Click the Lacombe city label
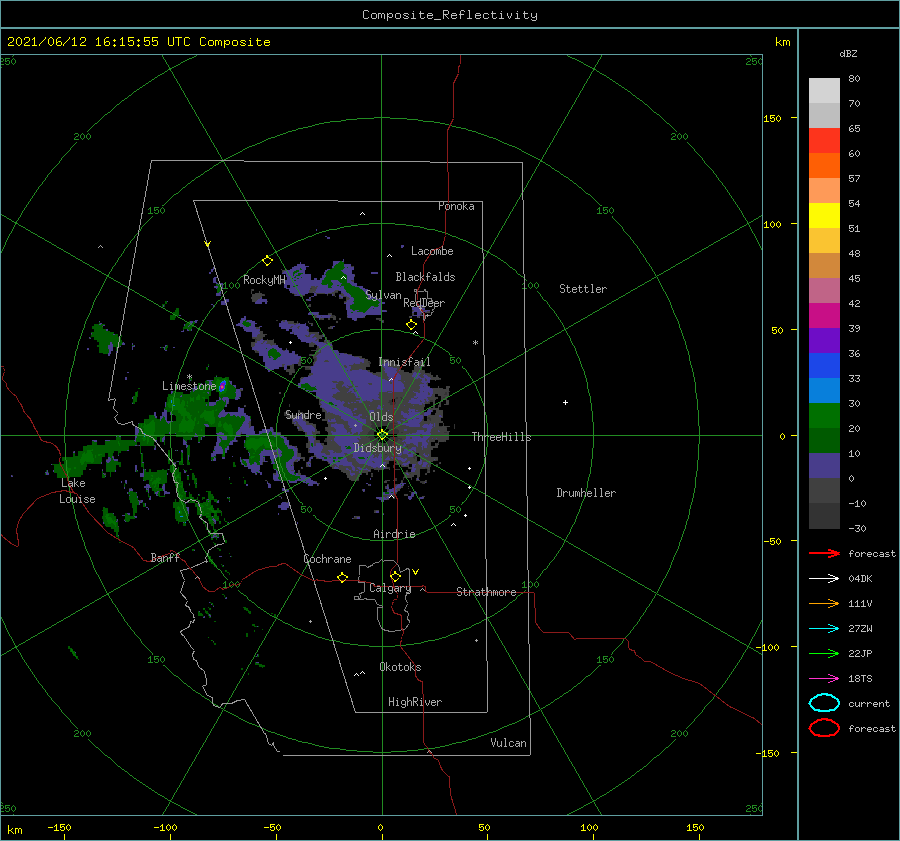 coord(432,251)
